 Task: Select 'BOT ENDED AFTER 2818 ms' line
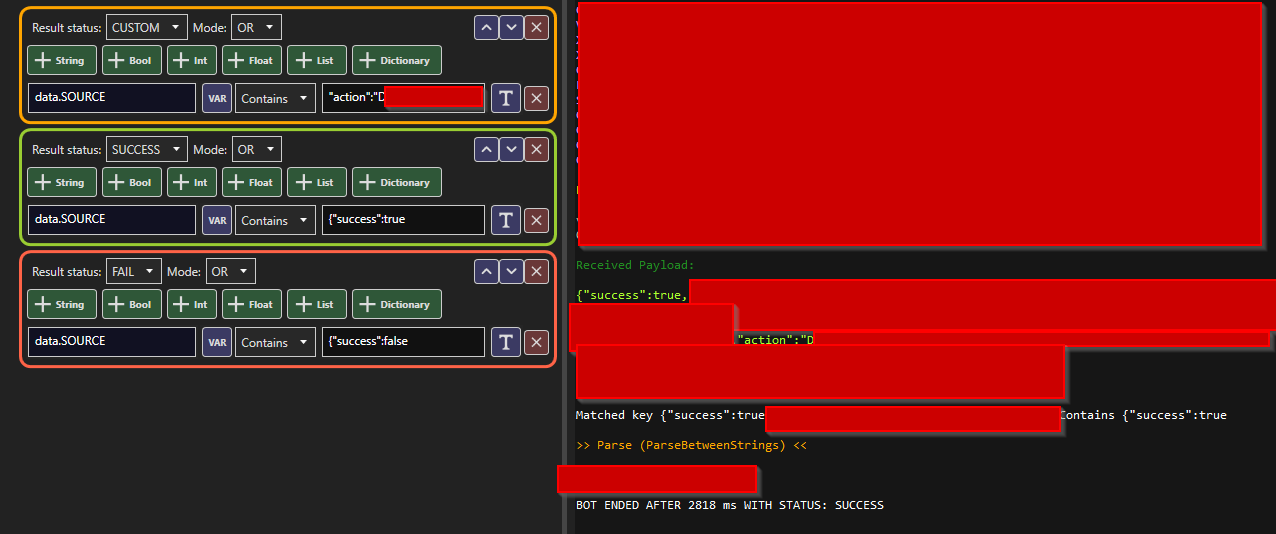(730, 505)
